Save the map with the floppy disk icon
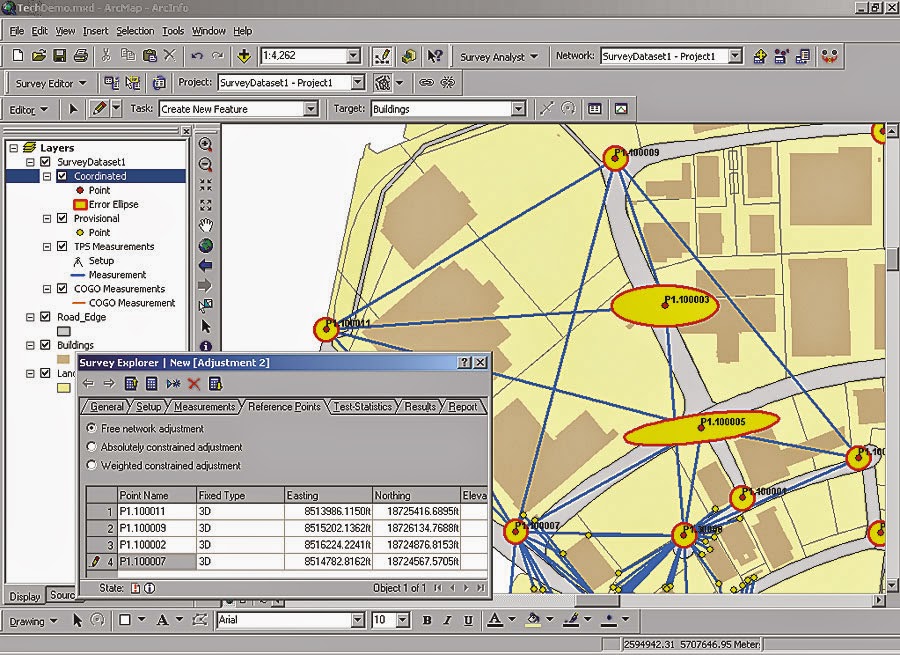 pos(59,56)
